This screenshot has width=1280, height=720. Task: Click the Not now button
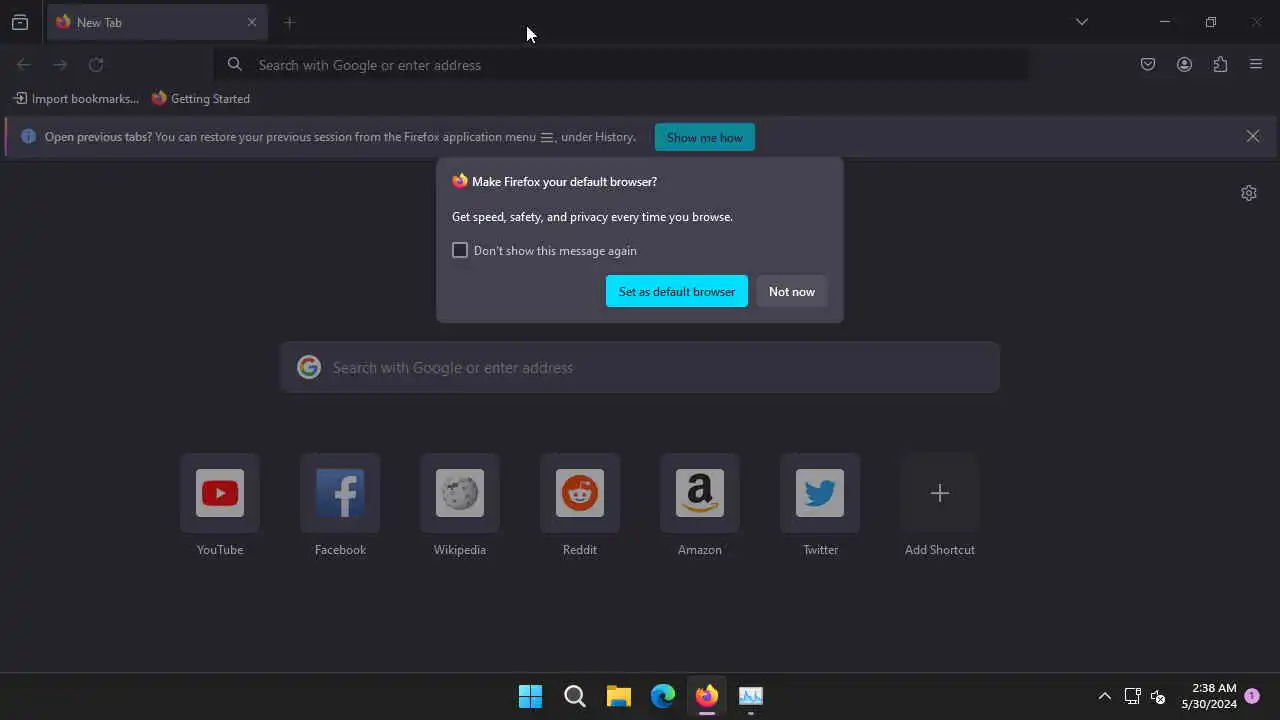[x=792, y=291]
